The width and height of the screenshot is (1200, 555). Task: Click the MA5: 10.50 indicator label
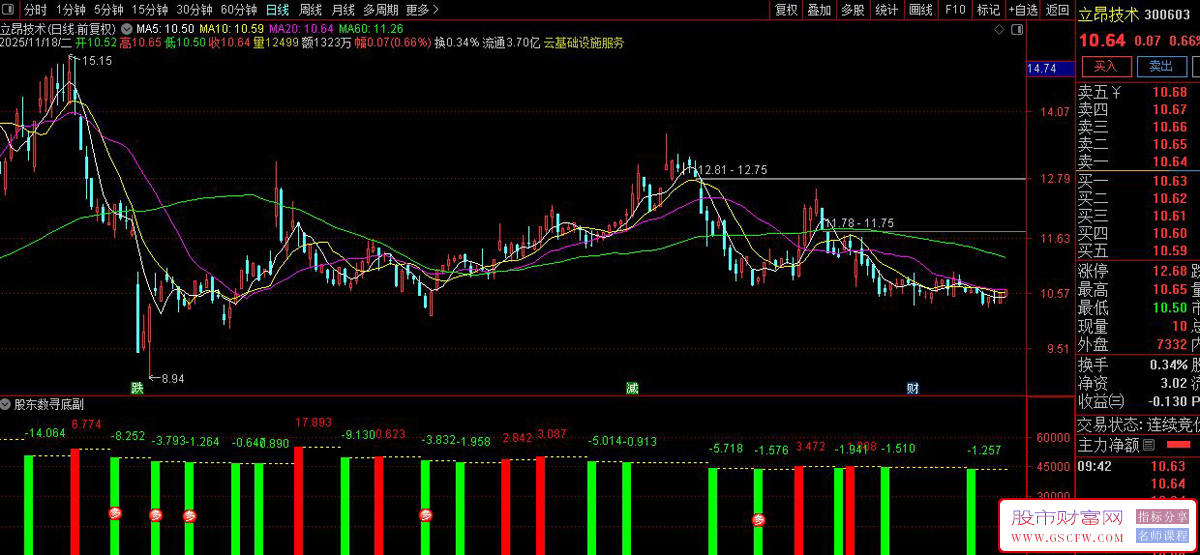click(x=163, y=29)
